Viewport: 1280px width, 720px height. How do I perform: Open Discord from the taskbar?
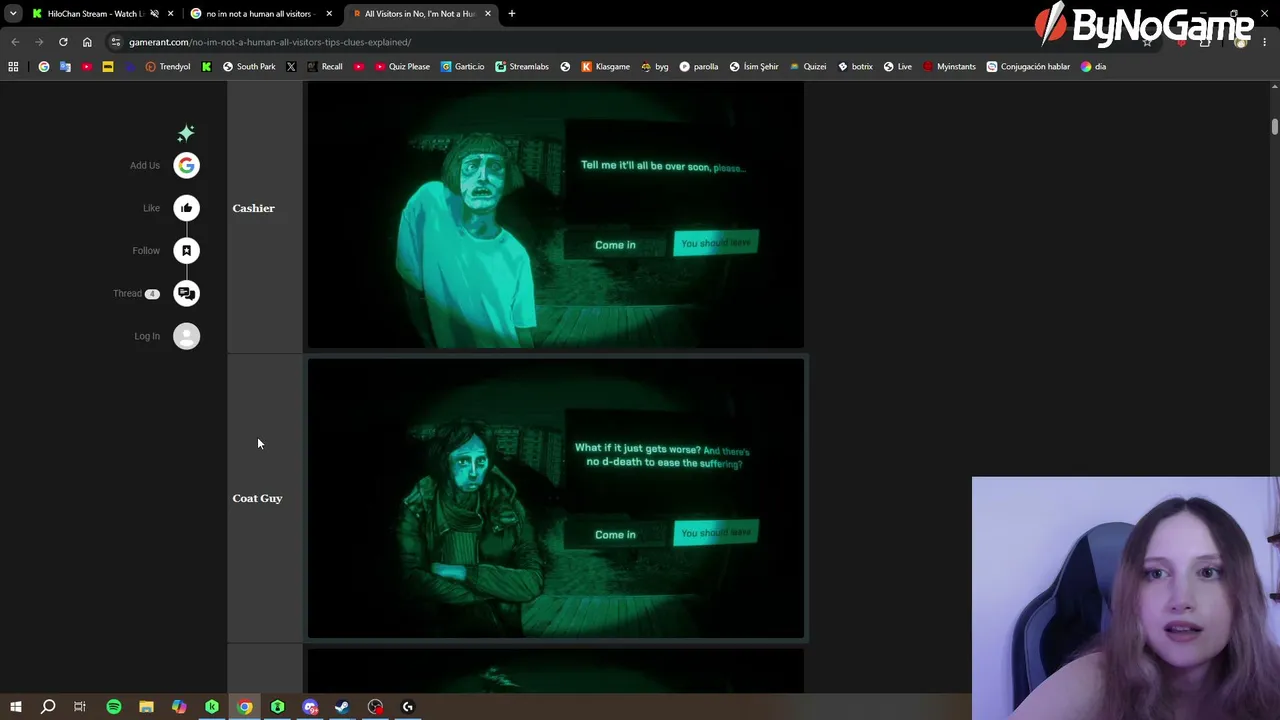click(x=310, y=707)
